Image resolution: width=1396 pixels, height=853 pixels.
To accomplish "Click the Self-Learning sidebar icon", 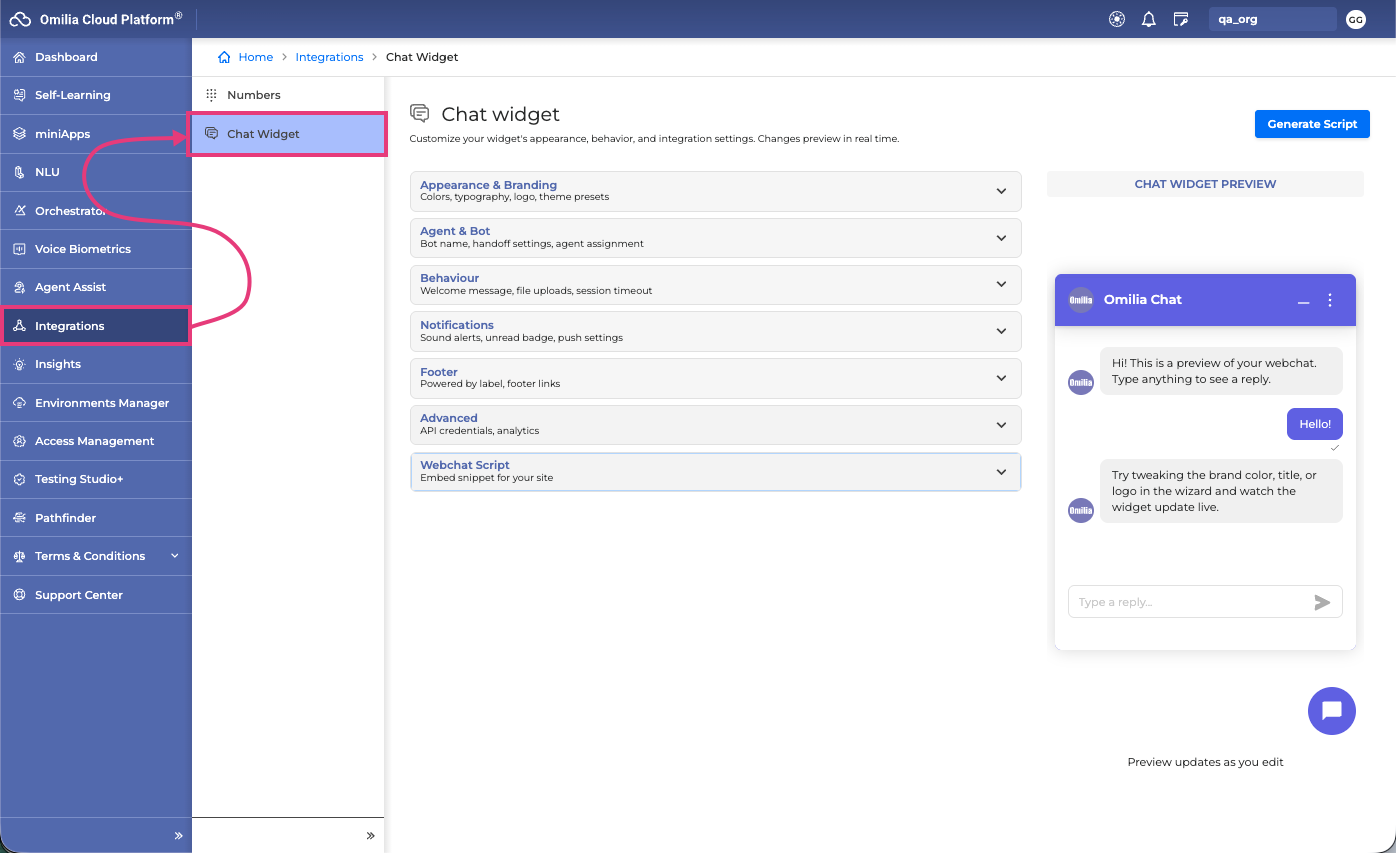I will (19, 95).
